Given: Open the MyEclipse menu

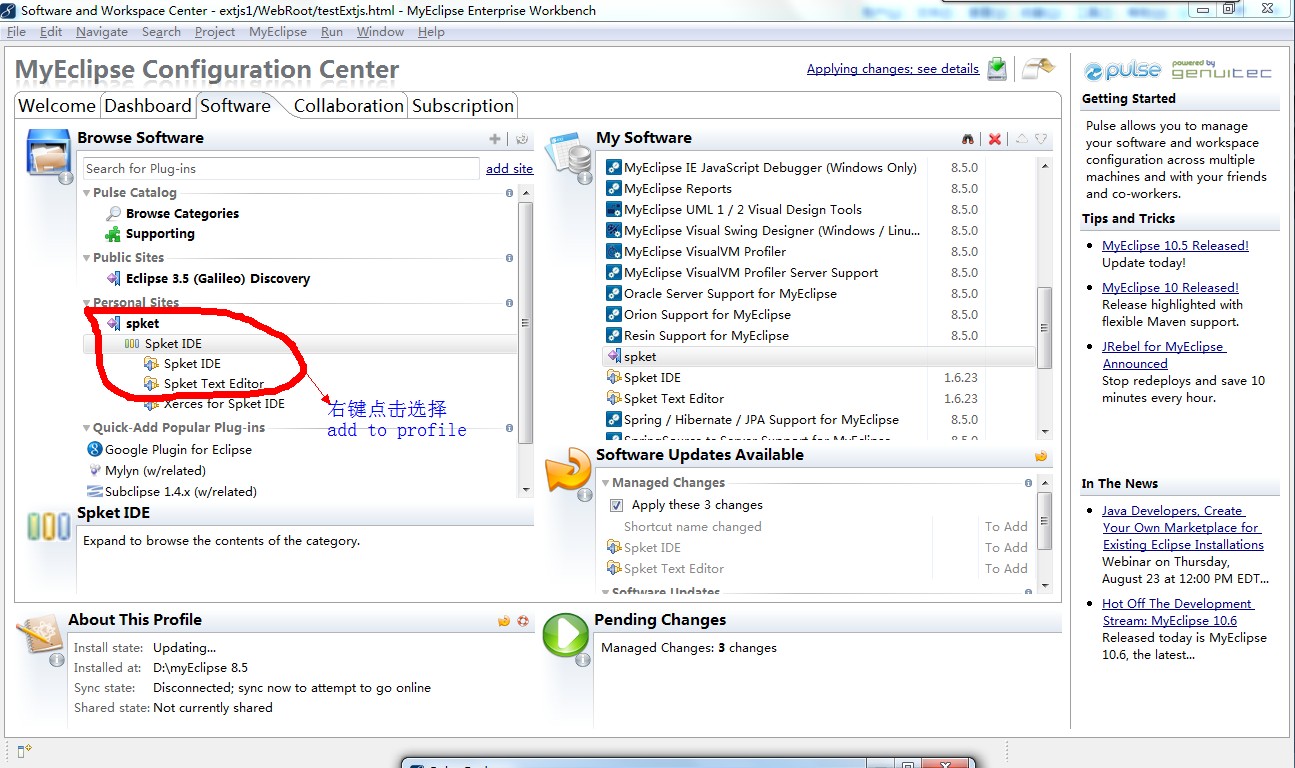Looking at the screenshot, I should pos(278,32).
